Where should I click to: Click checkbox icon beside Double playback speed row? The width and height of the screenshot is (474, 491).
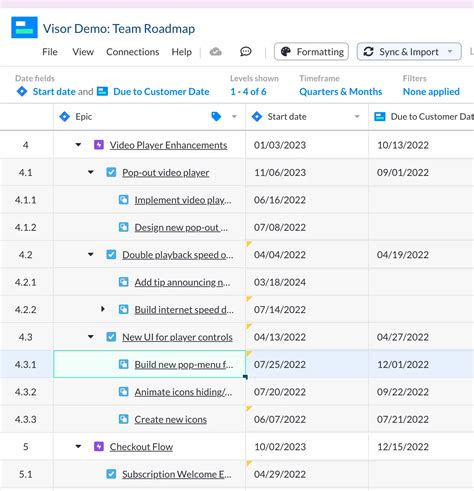point(111,255)
